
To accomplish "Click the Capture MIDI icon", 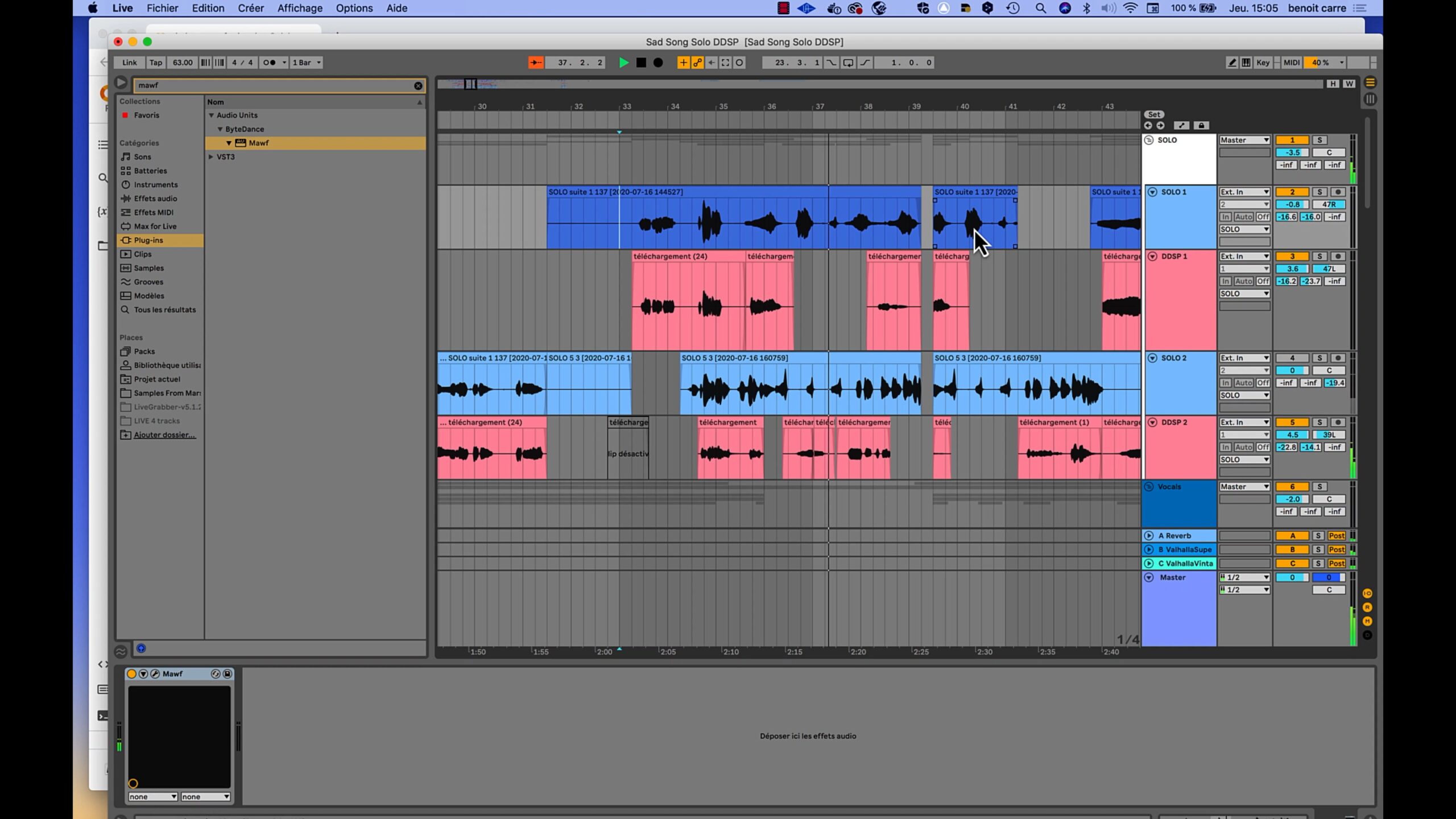I will pos(726,63).
